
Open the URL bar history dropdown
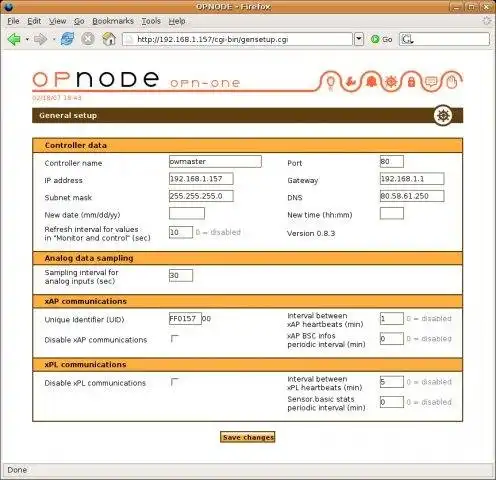[x=359, y=39]
